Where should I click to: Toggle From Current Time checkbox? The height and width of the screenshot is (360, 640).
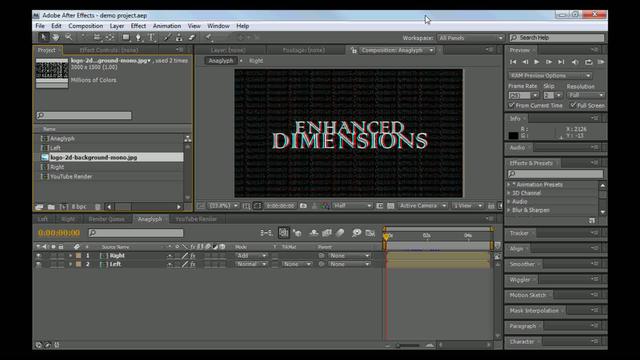[x=511, y=105]
